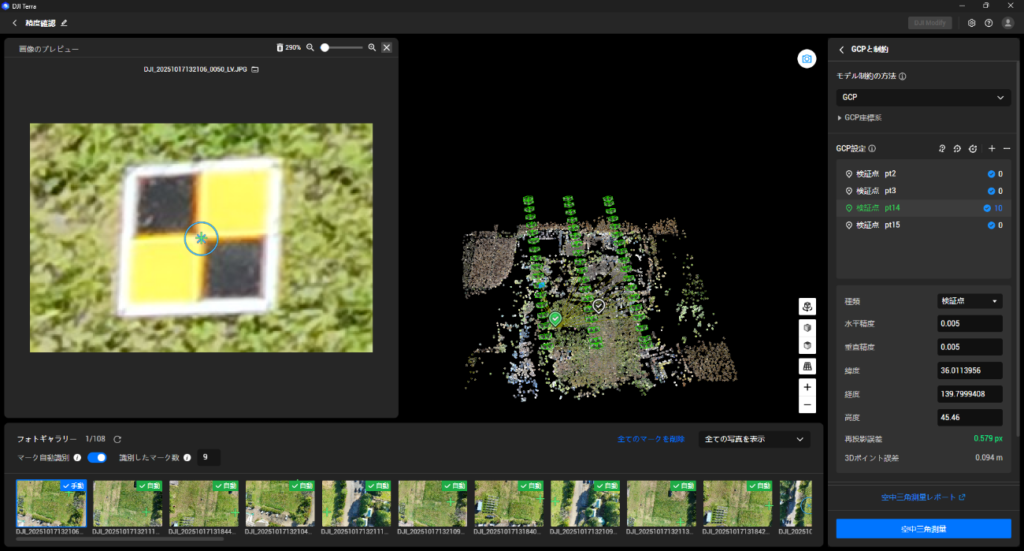The width and height of the screenshot is (1024, 551).
Task: Zoom out the 3D view with the minus button
Action: (x=806, y=405)
